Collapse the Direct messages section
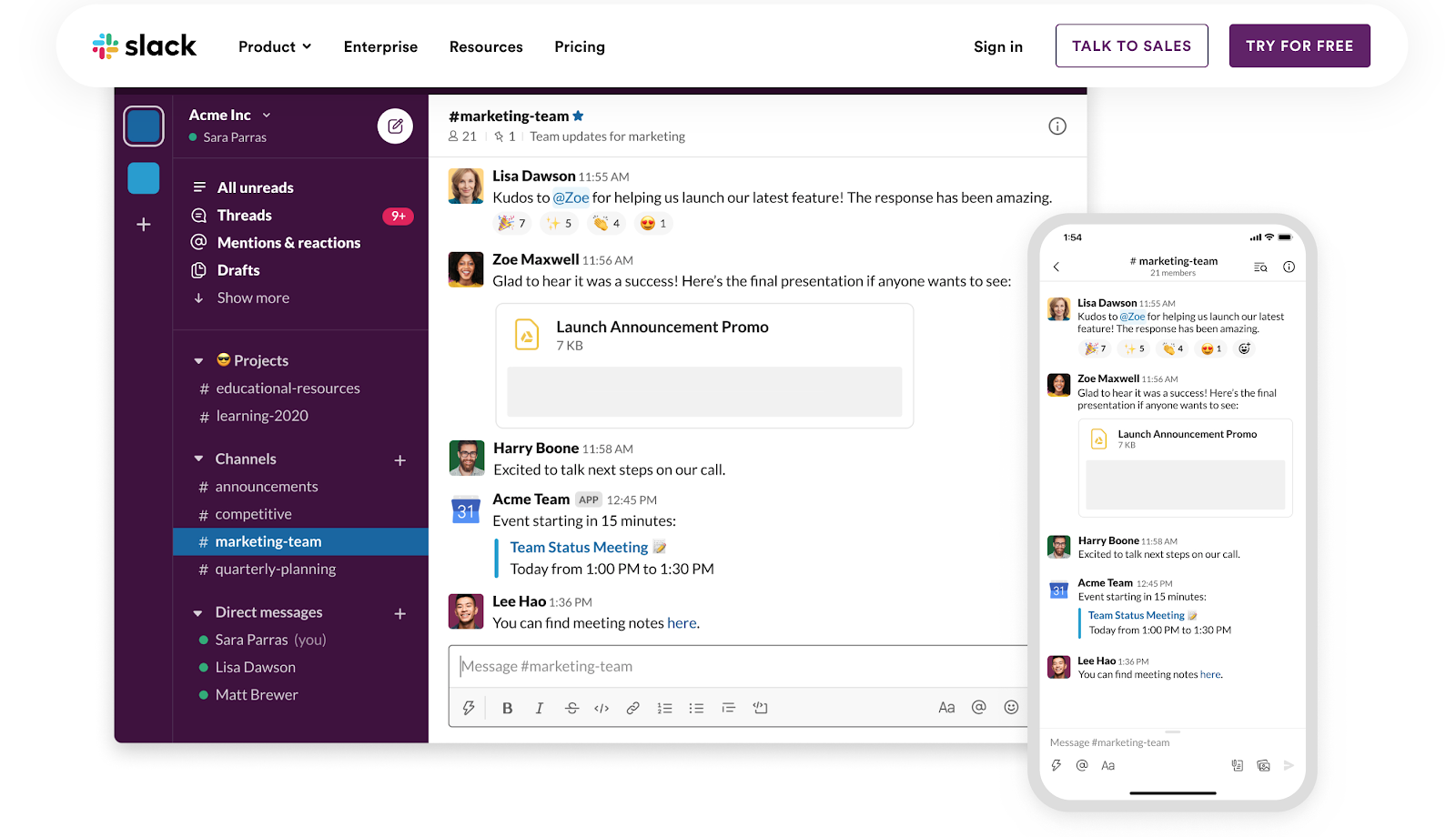Screen dimensions: 1456x837 (198, 613)
